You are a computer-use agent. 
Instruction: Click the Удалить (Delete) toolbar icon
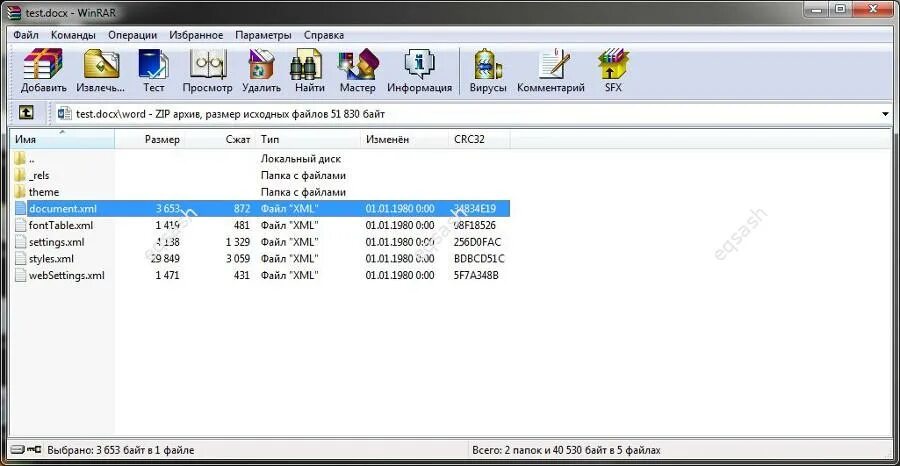point(261,64)
